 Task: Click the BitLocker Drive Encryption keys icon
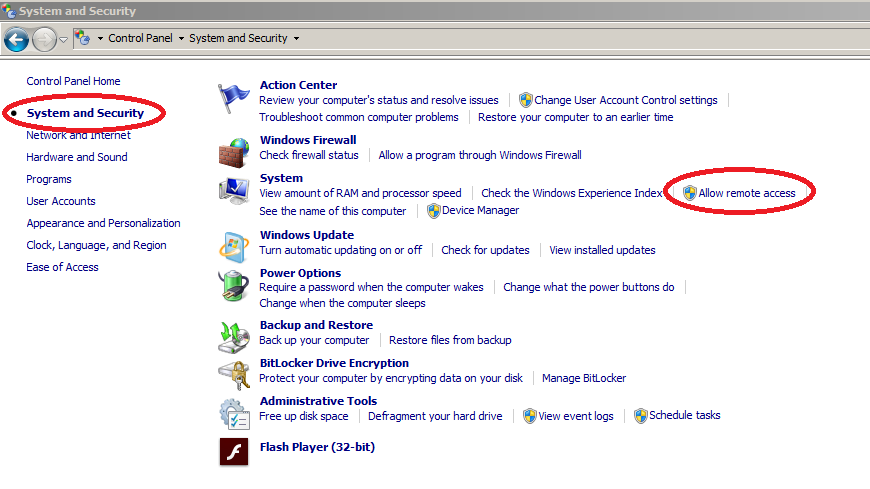(233, 375)
